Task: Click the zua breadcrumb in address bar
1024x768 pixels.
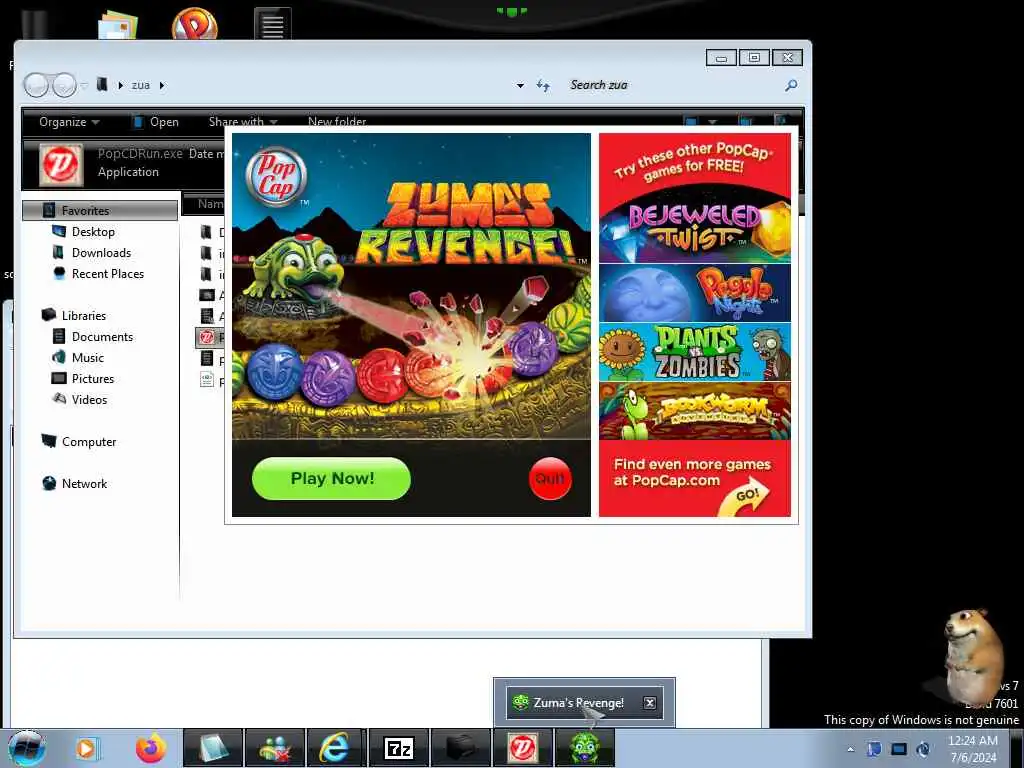Action: 140,85
